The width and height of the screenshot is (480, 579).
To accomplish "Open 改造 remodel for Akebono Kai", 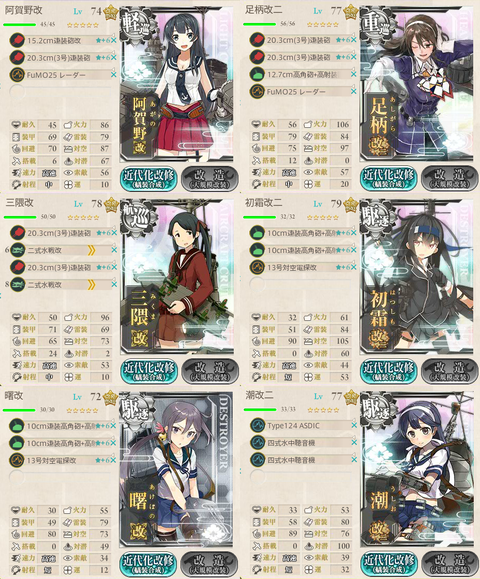I will click(209, 563).
